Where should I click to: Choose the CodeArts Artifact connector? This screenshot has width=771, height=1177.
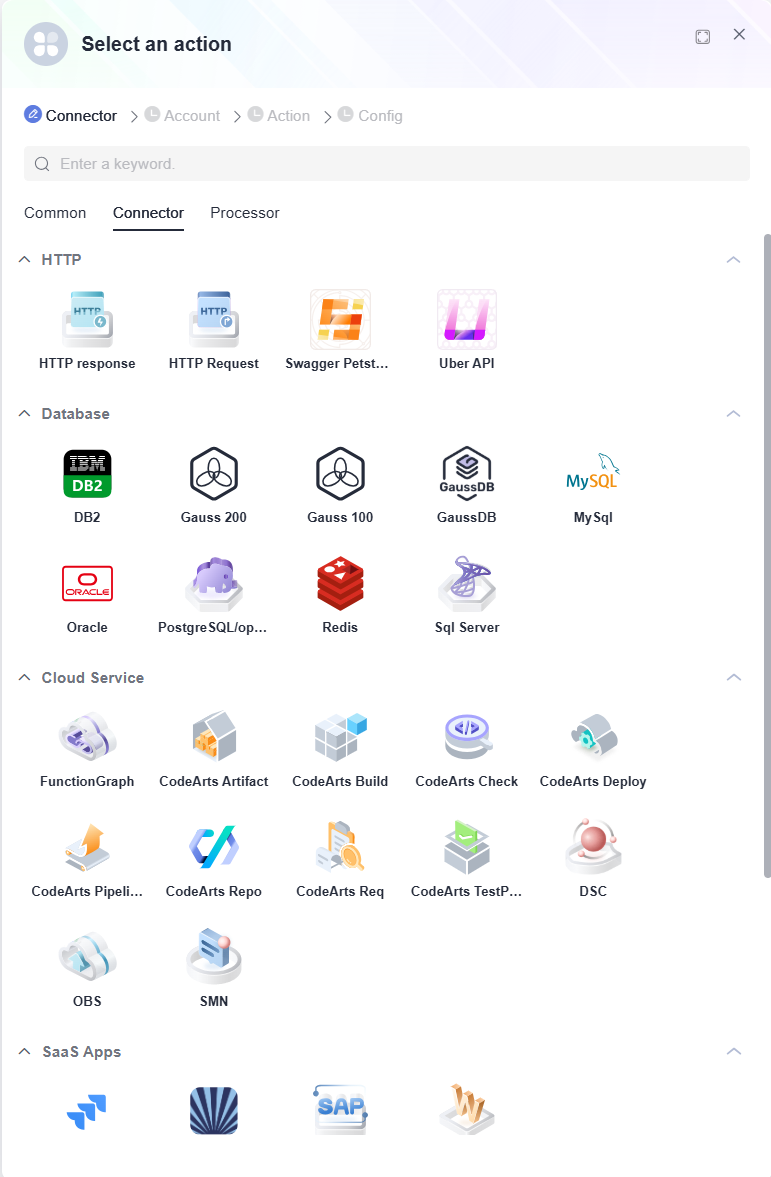pyautogui.click(x=214, y=749)
